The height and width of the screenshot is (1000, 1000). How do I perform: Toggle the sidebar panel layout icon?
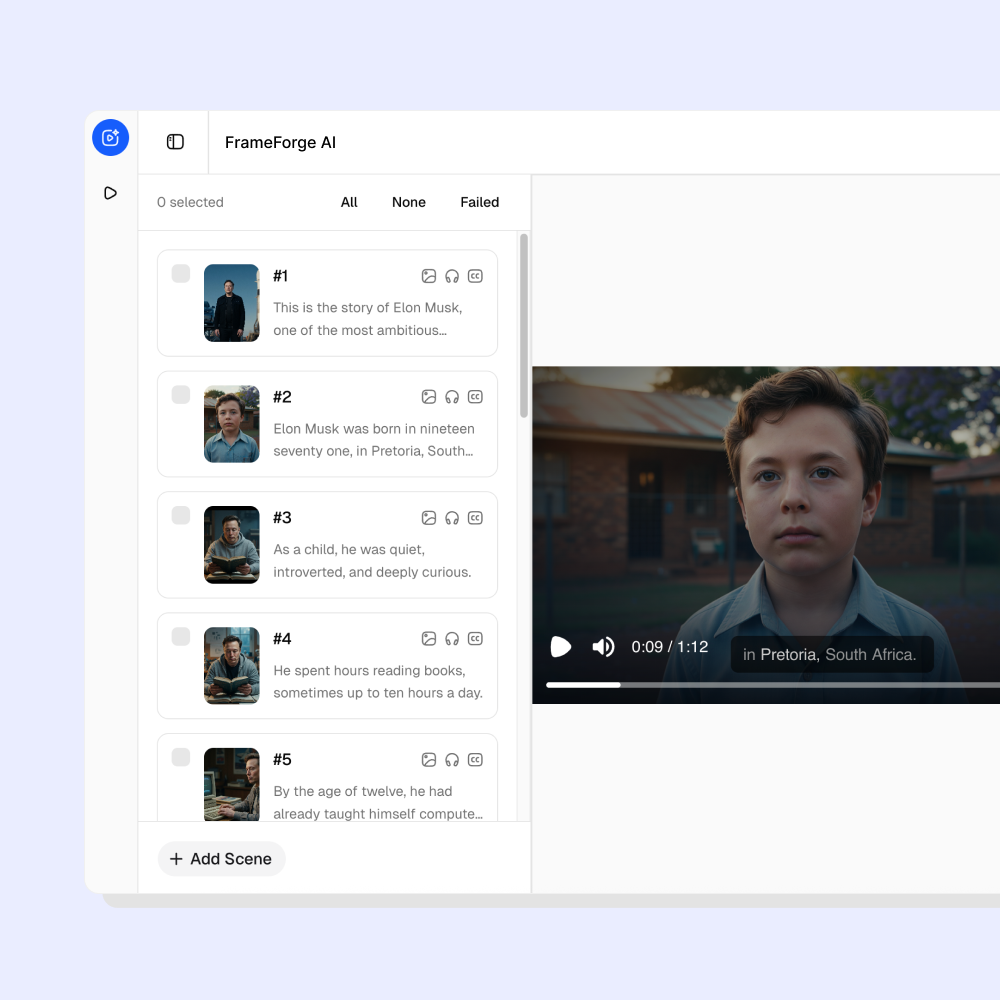175,142
